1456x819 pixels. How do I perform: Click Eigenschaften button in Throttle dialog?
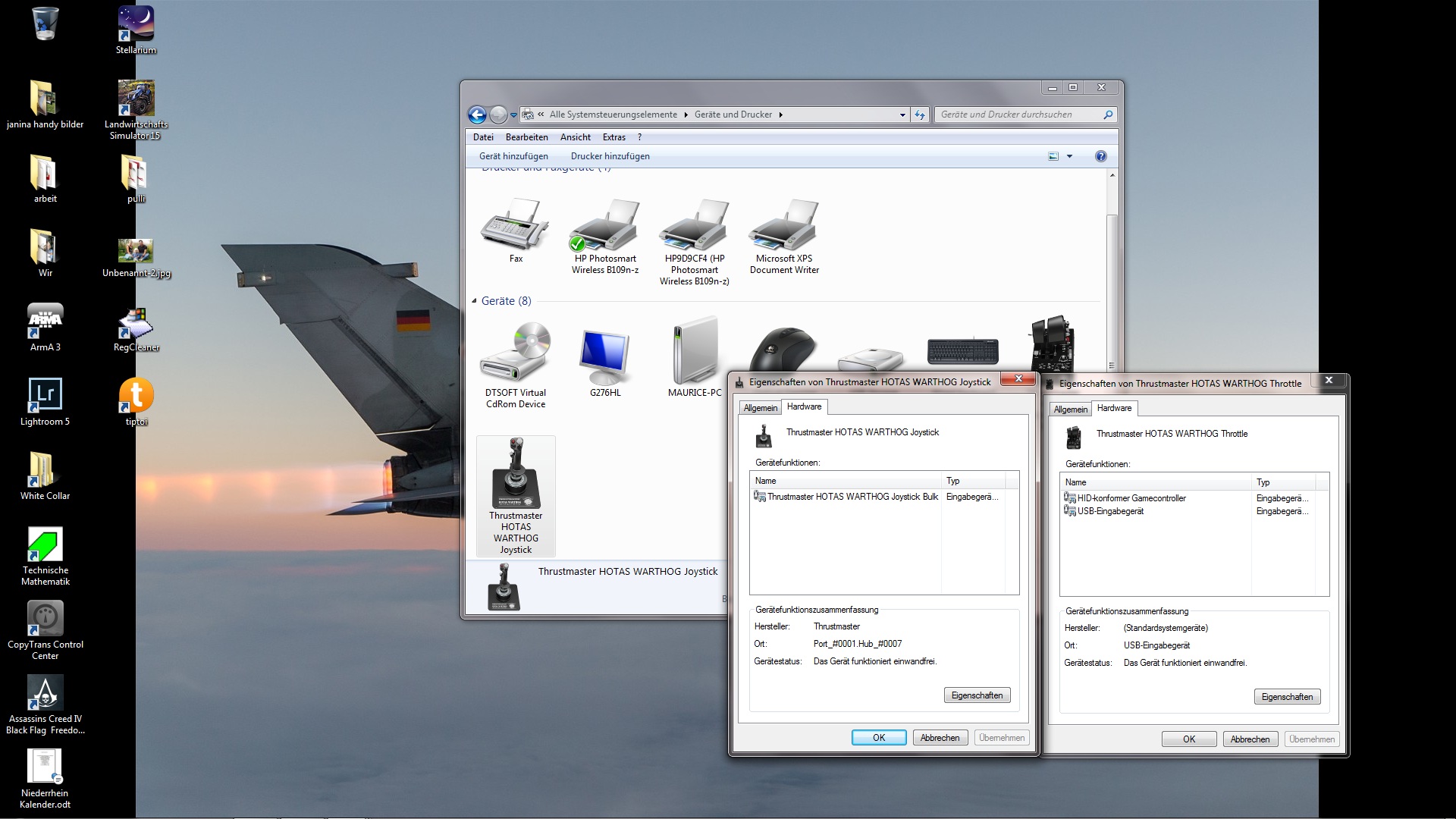[1288, 697]
